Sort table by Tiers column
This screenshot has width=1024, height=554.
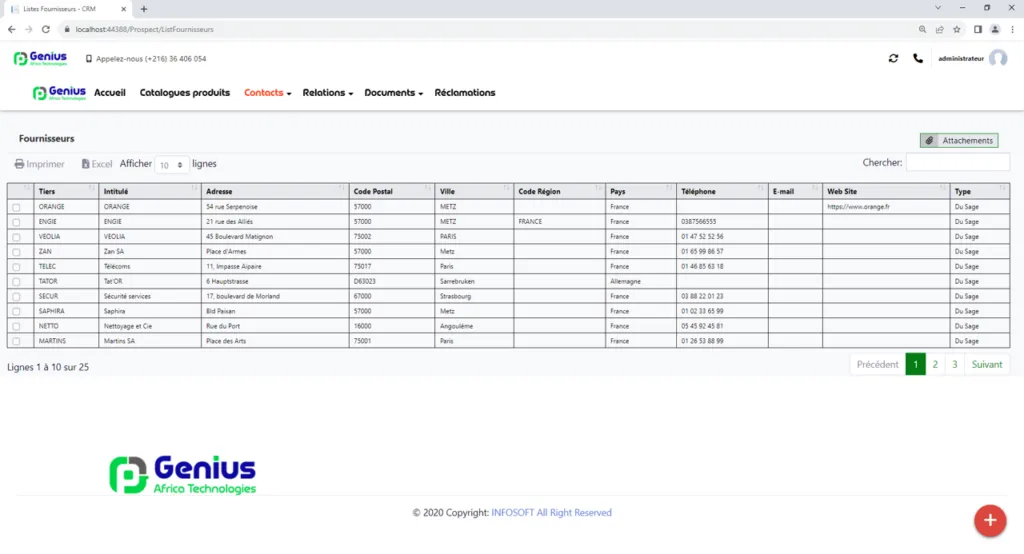[65, 191]
